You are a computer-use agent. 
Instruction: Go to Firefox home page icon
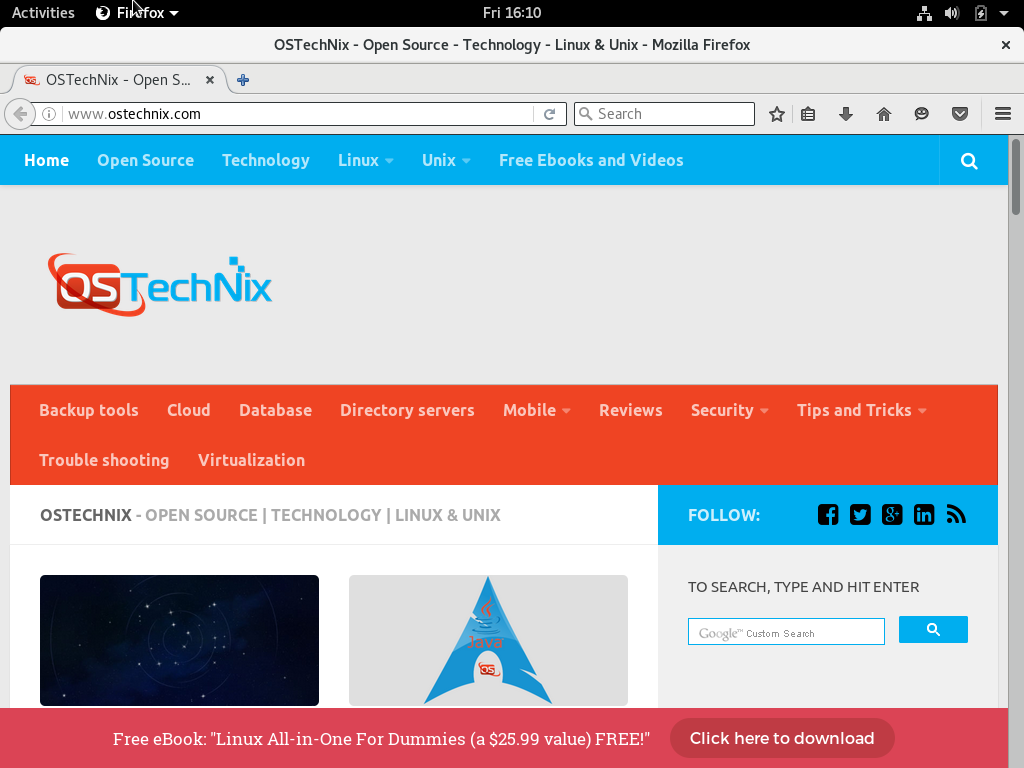pyautogui.click(x=884, y=114)
